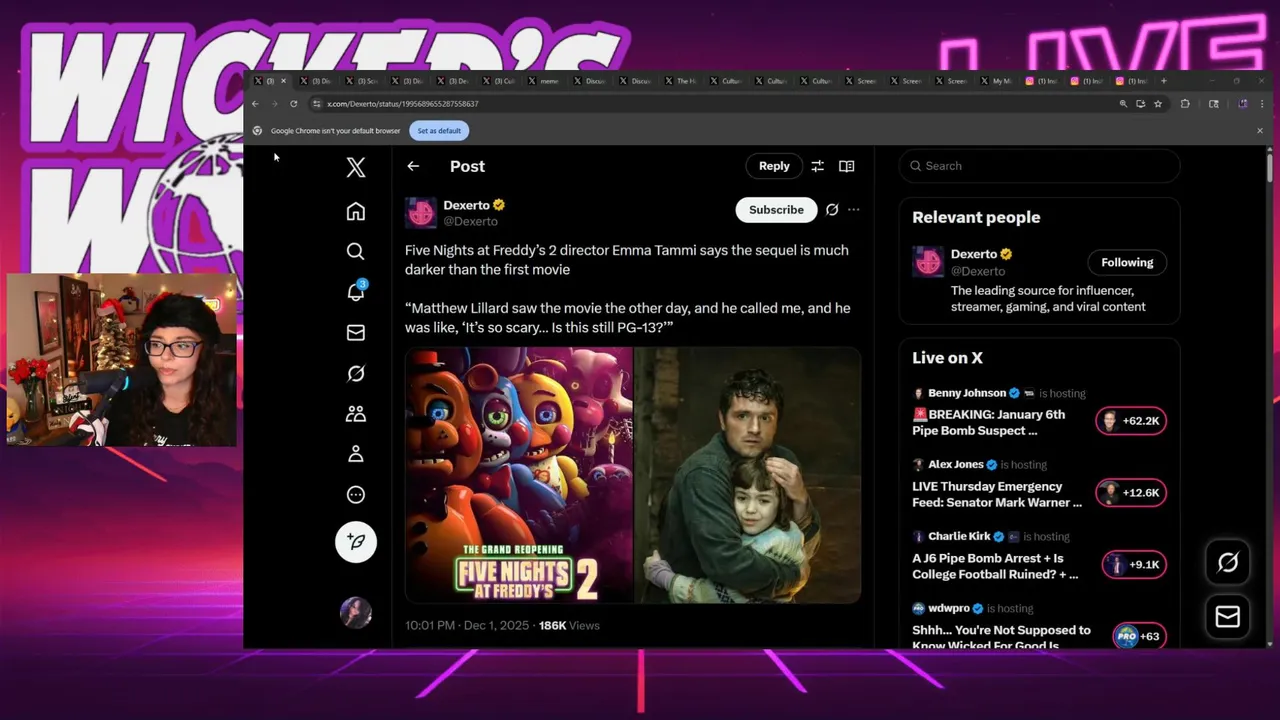Open the reader view book icon
This screenshot has width=1280, height=720.
point(846,166)
